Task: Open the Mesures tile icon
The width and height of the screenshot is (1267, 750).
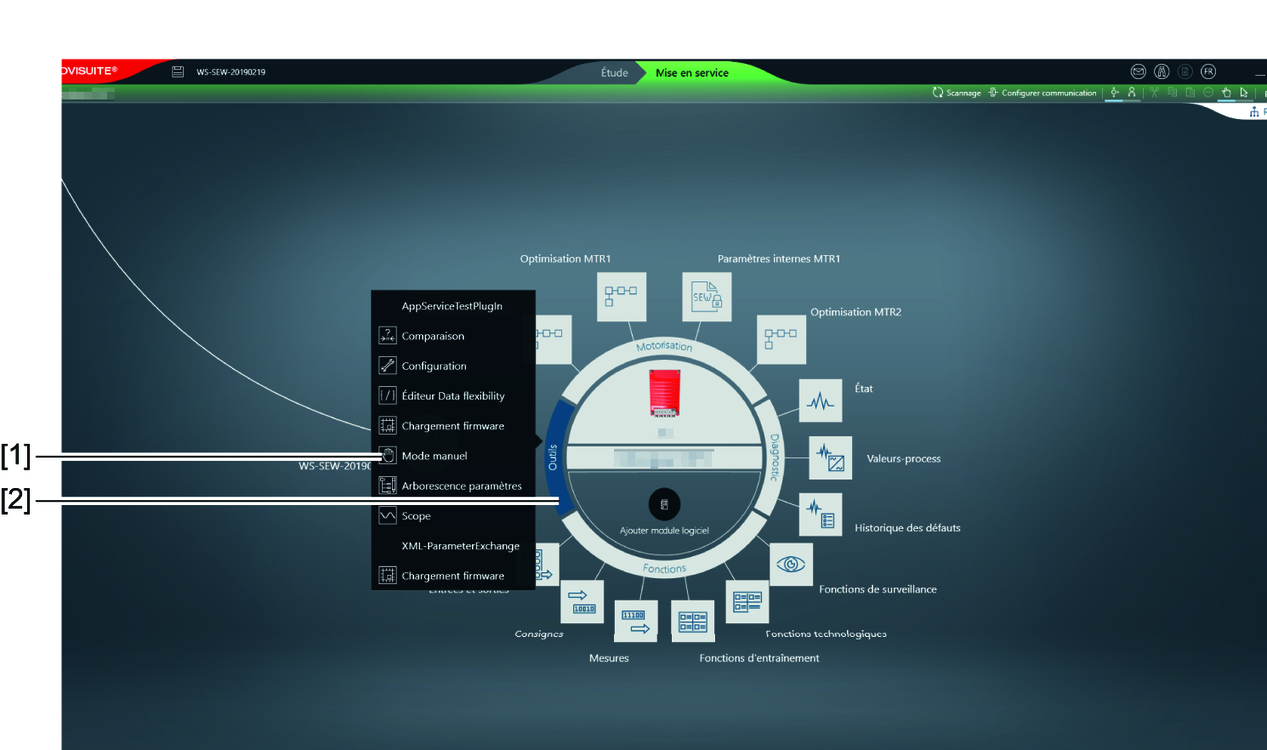Action: pyautogui.click(x=635, y=621)
